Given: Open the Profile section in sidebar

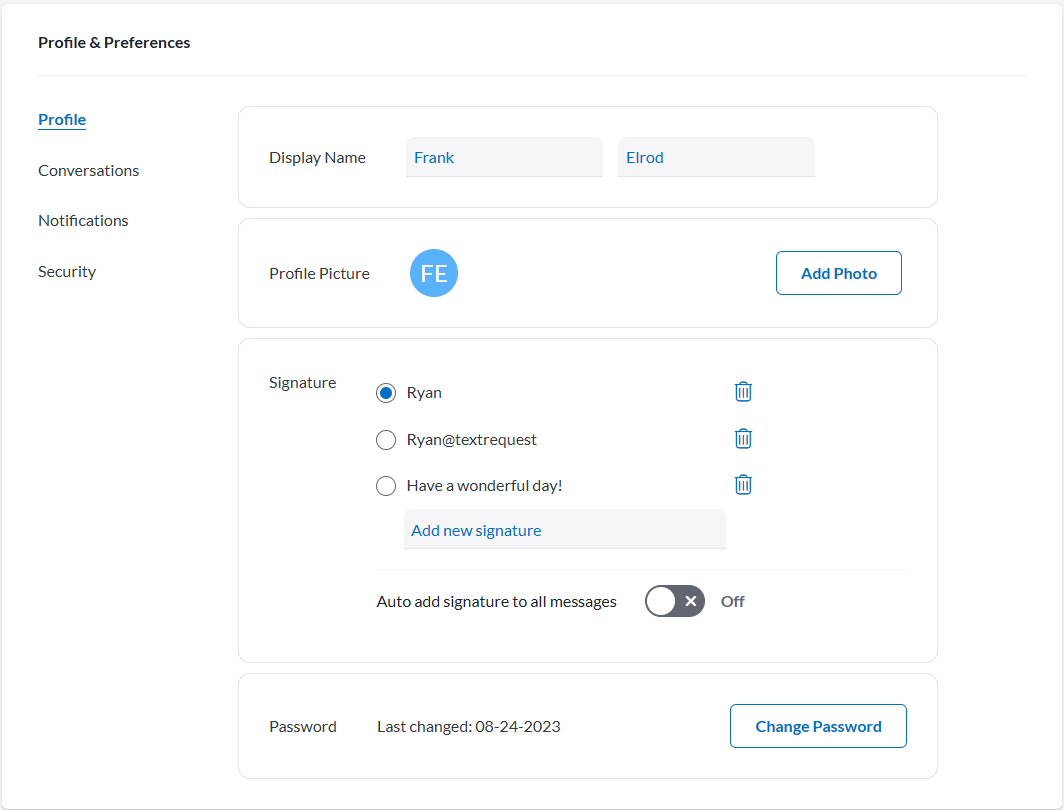Looking at the screenshot, I should pos(62,120).
